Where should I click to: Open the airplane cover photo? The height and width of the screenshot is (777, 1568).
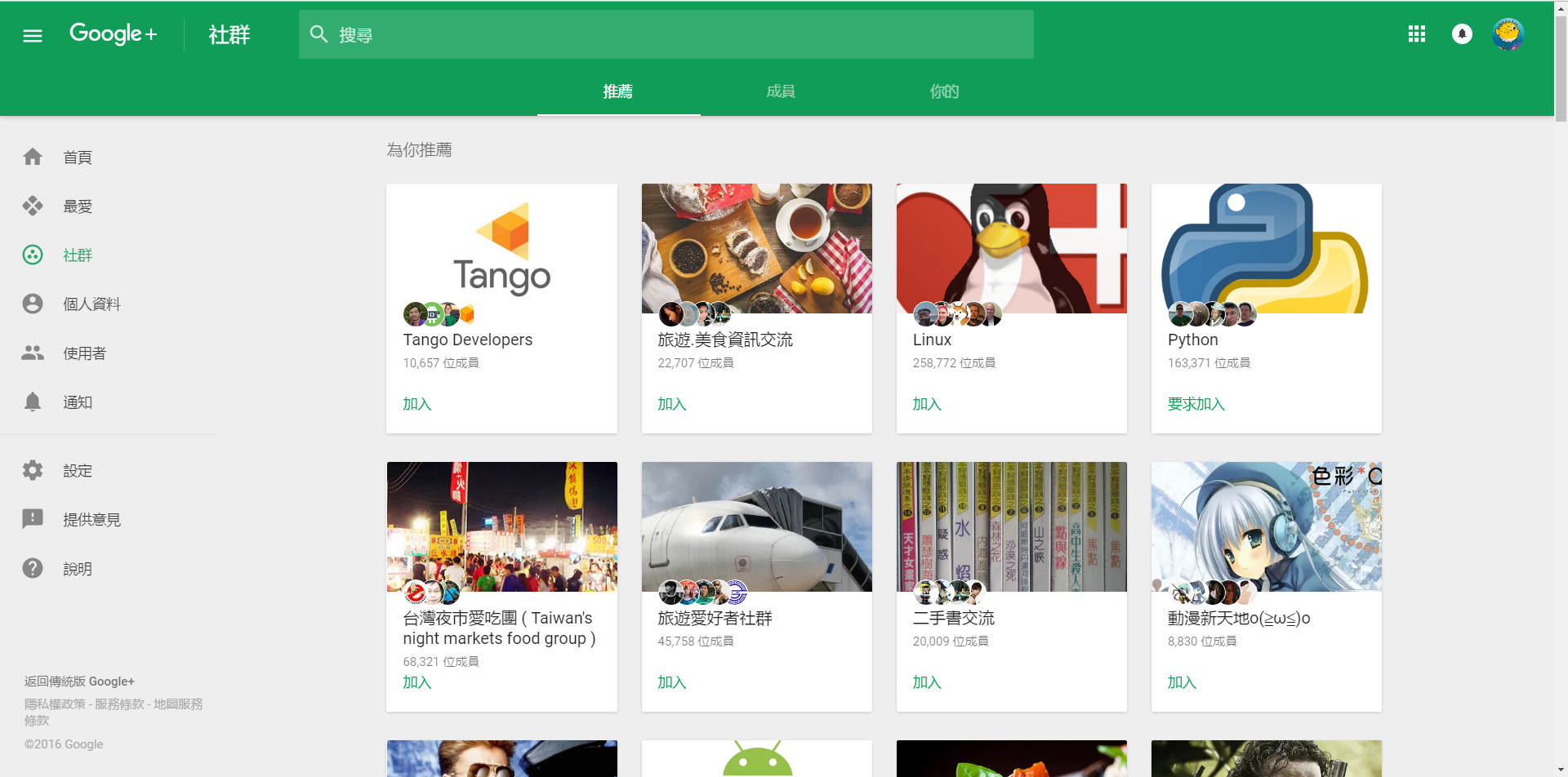point(757,526)
